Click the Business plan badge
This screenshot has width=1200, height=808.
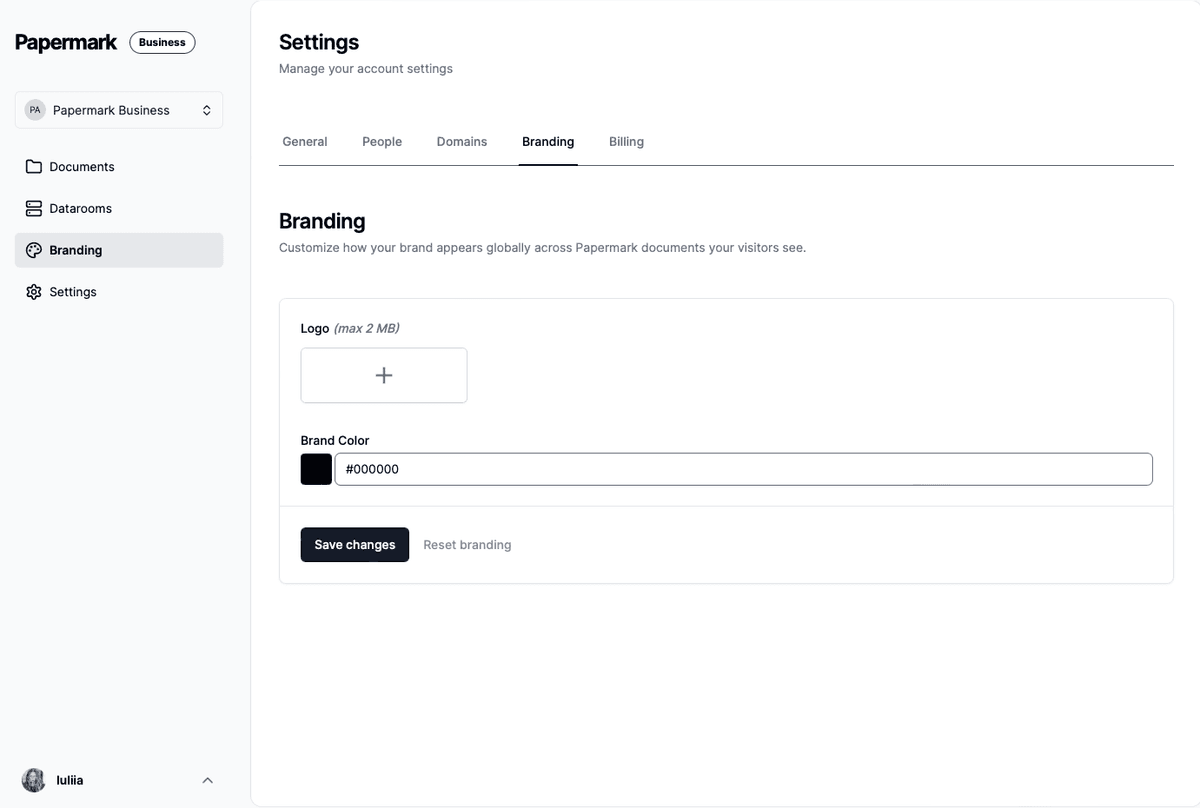(162, 42)
